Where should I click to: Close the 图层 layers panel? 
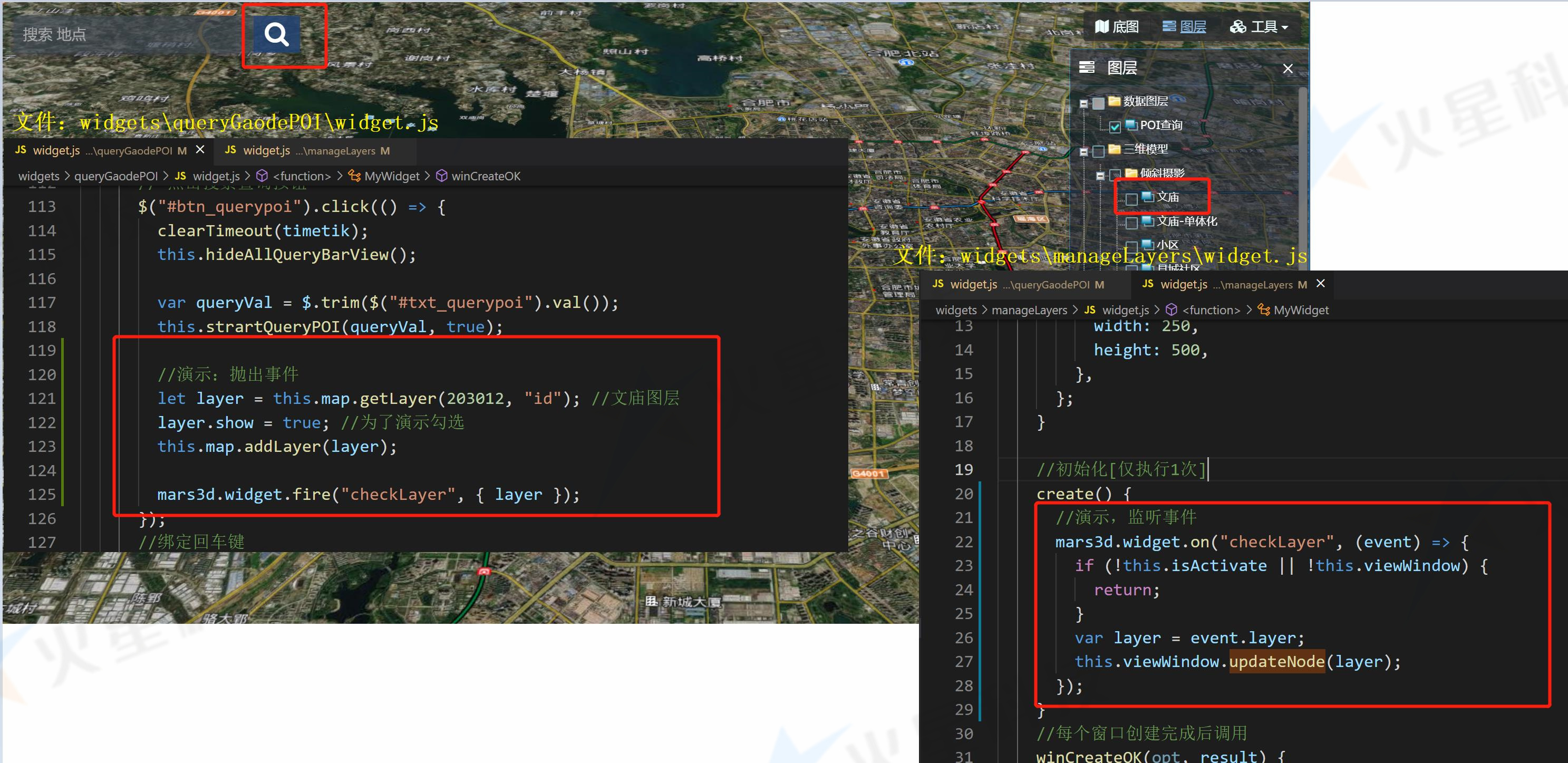click(1288, 69)
